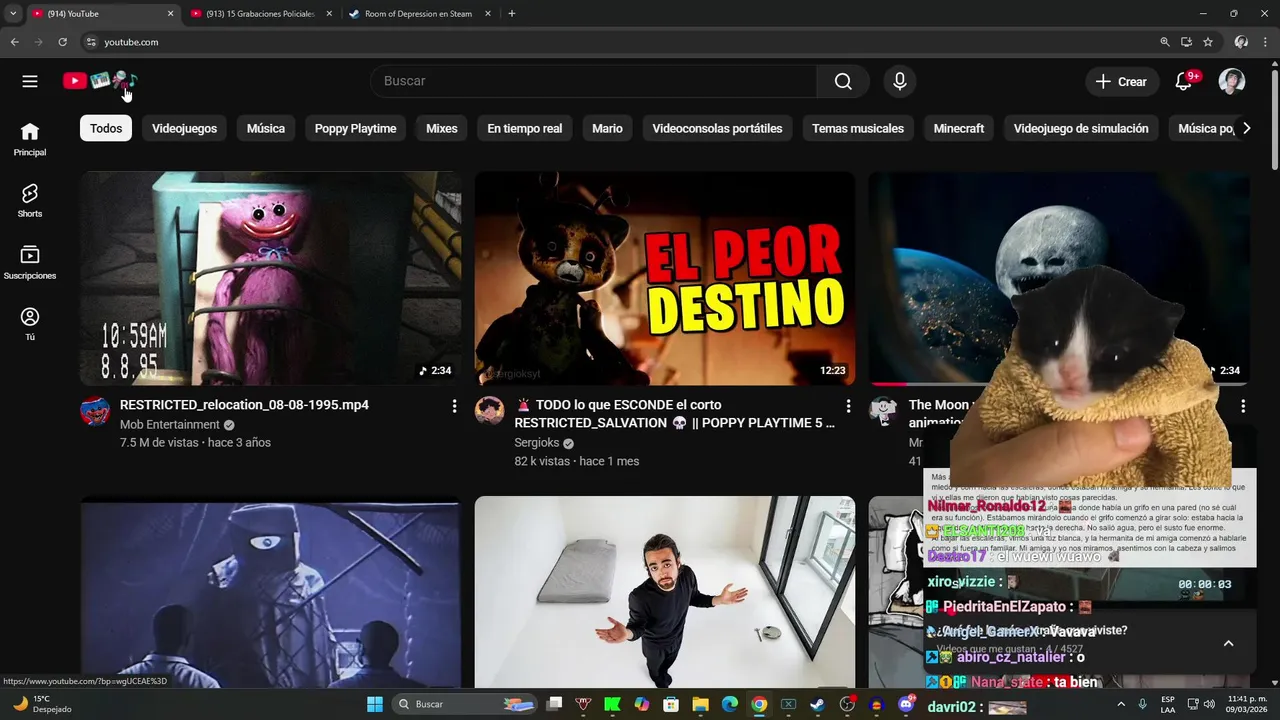The width and height of the screenshot is (1280, 720).
Task: Open the Sergioks channel name link
Action: point(537,443)
